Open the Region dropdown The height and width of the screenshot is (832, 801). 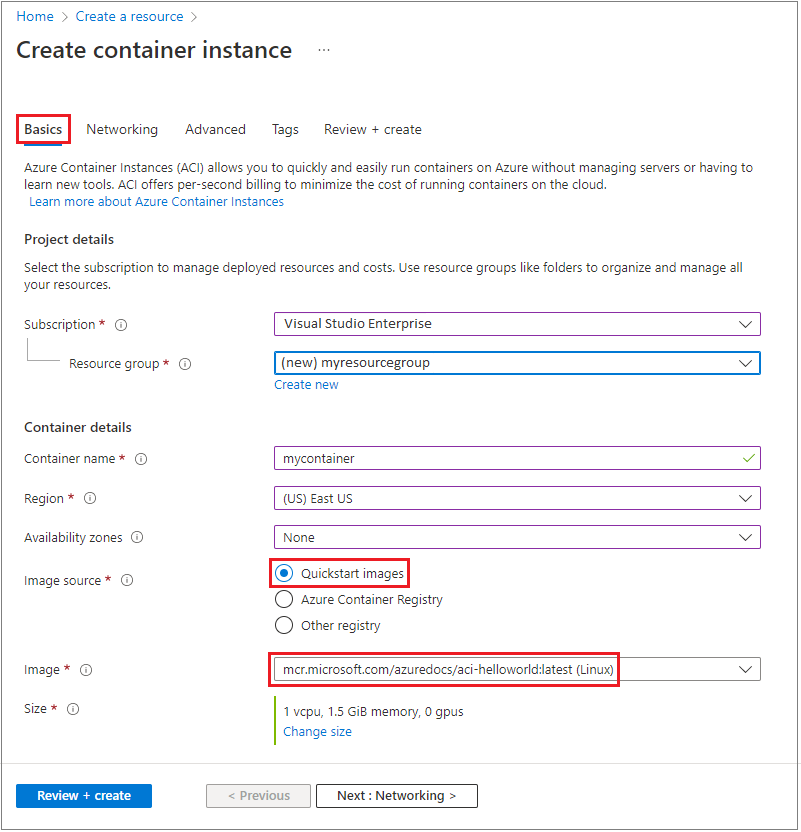pos(745,498)
